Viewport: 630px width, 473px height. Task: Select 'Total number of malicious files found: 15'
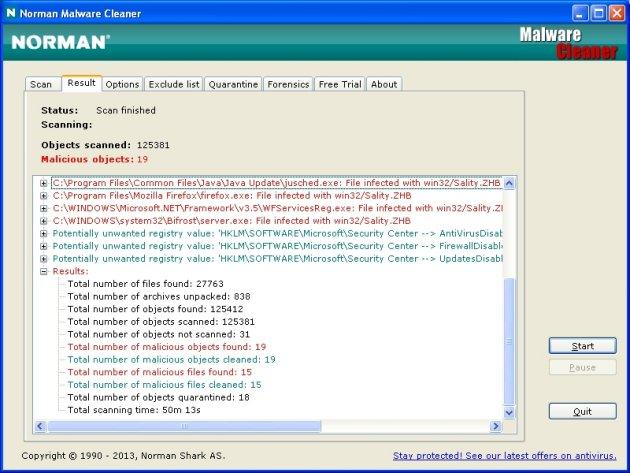click(x=160, y=372)
